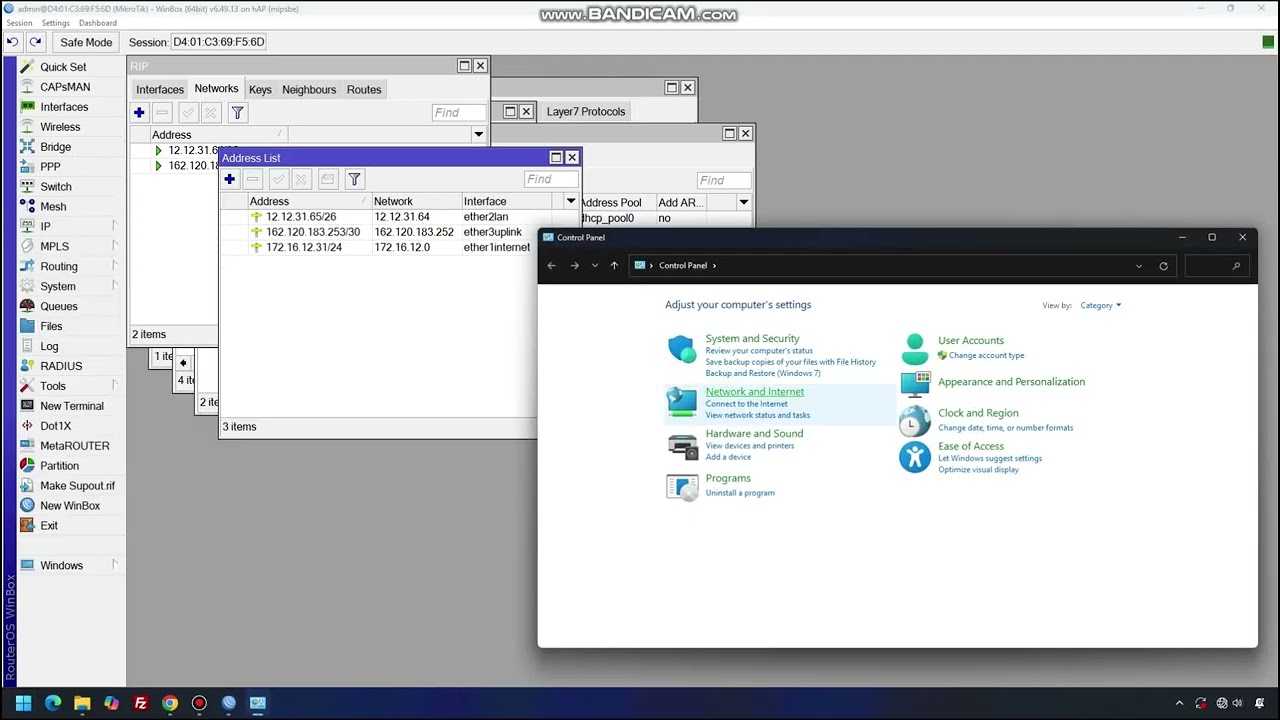Viewport: 1280px width, 720px height.
Task: Open CAPsMAN from the sidebar
Action: pos(65,87)
